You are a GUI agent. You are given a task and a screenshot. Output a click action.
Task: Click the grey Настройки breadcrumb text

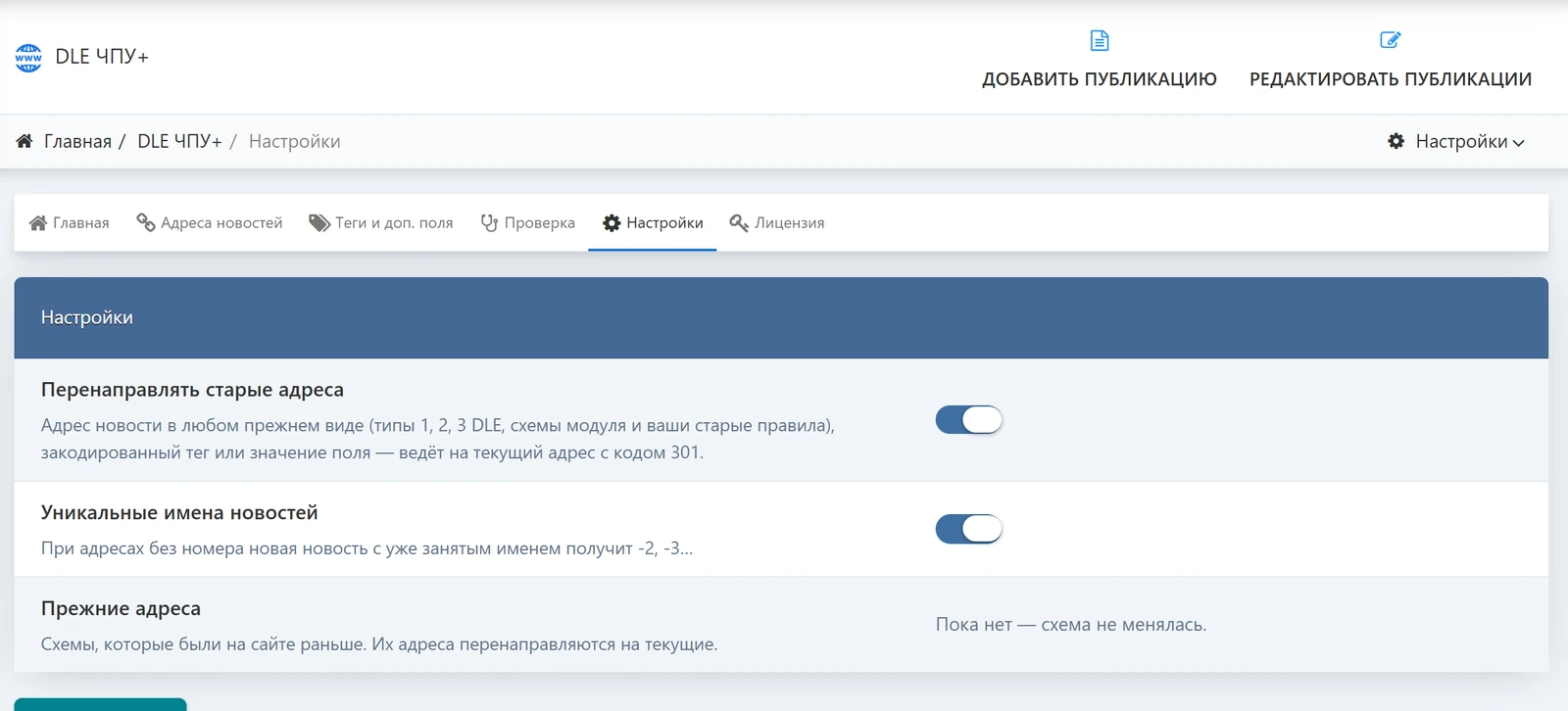point(295,141)
